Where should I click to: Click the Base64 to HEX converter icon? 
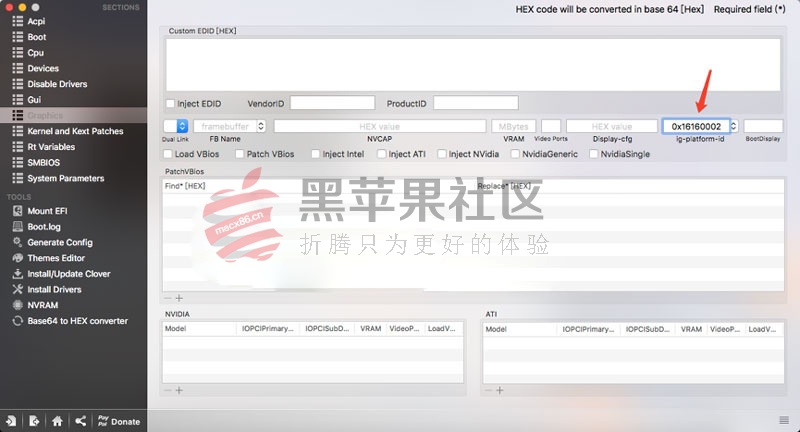click(18, 321)
